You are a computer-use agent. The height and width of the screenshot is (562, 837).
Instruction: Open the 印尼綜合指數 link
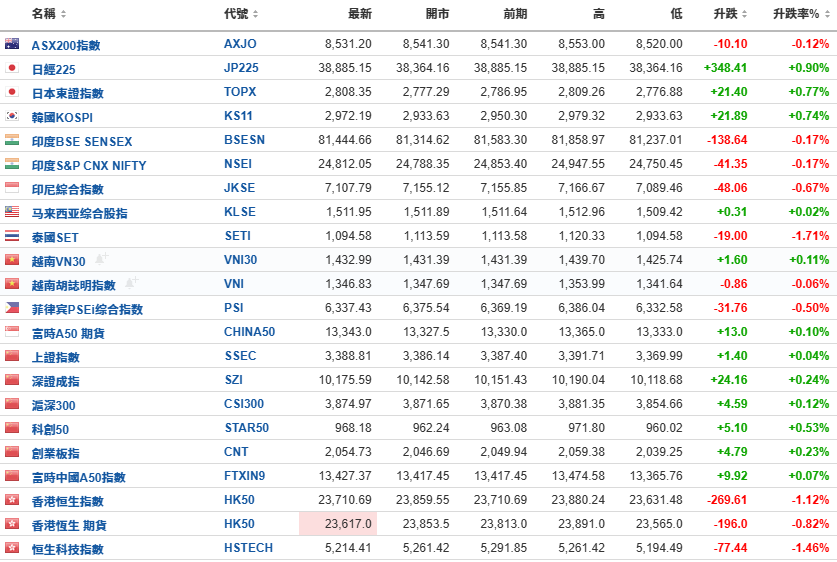coord(67,189)
